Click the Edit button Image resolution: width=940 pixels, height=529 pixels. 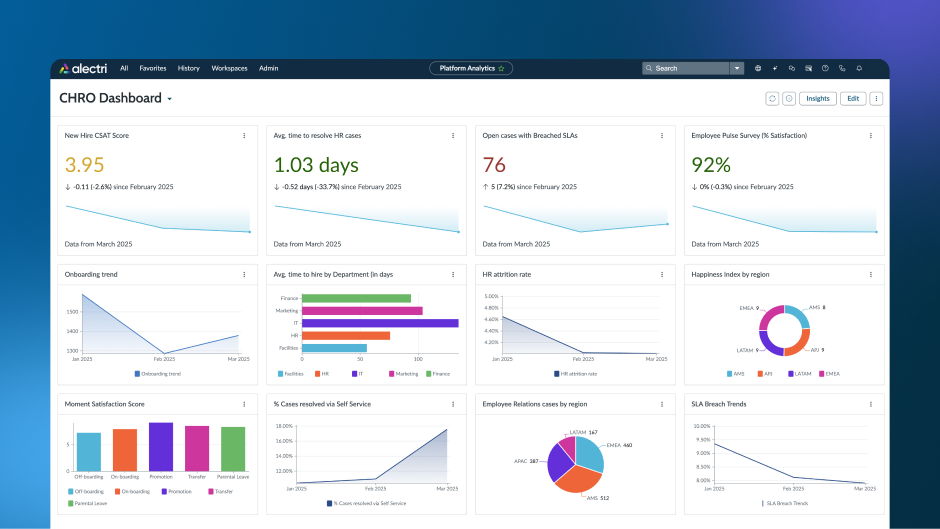click(853, 98)
